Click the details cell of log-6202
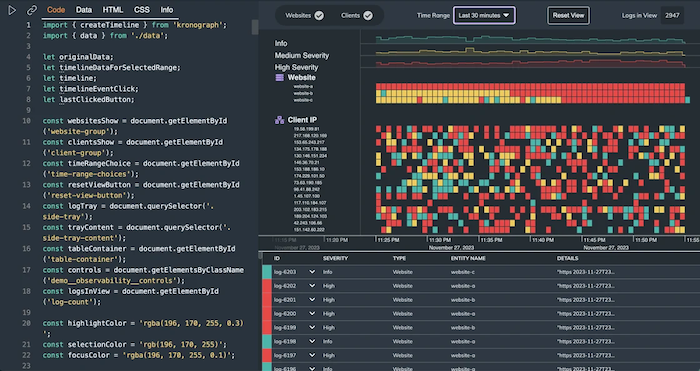This screenshot has width=700, height=371. coord(585,286)
